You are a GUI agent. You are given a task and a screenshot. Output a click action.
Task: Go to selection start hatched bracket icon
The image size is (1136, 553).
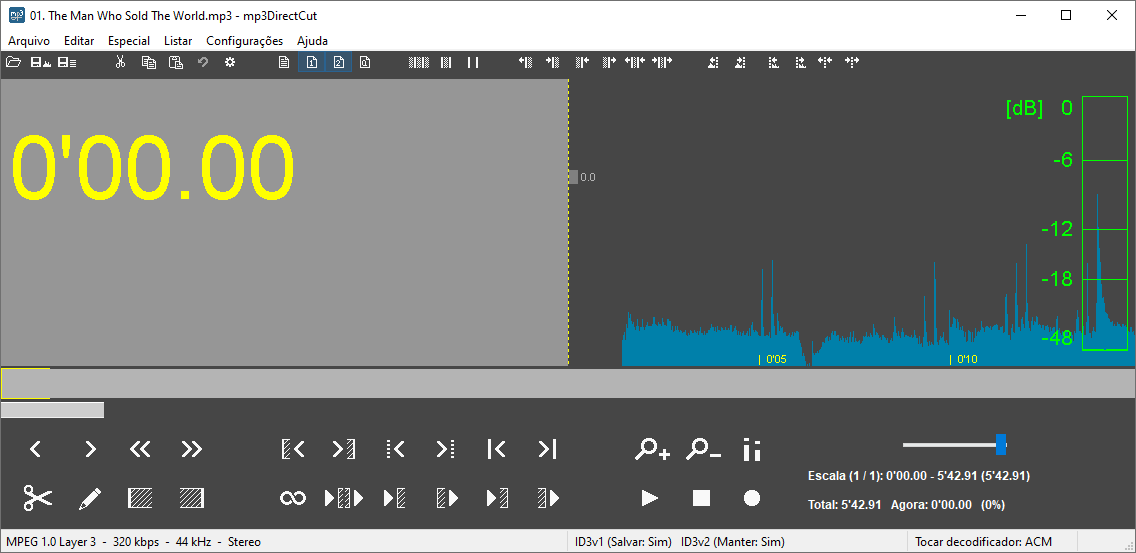293,449
